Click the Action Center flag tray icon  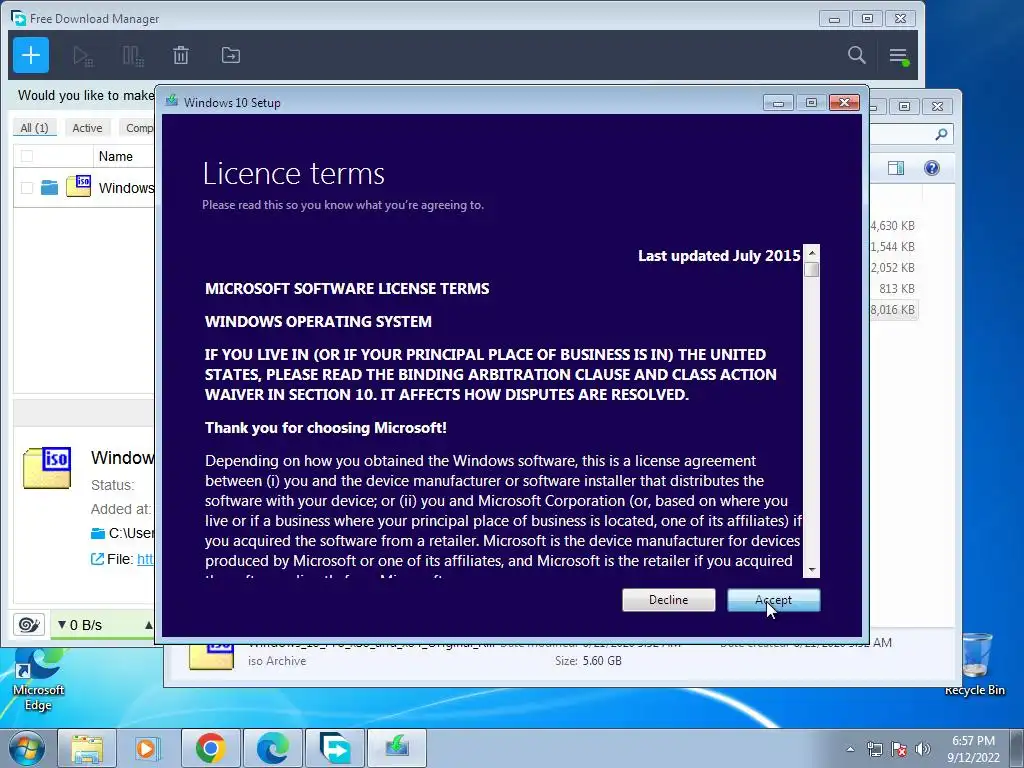pos(899,749)
